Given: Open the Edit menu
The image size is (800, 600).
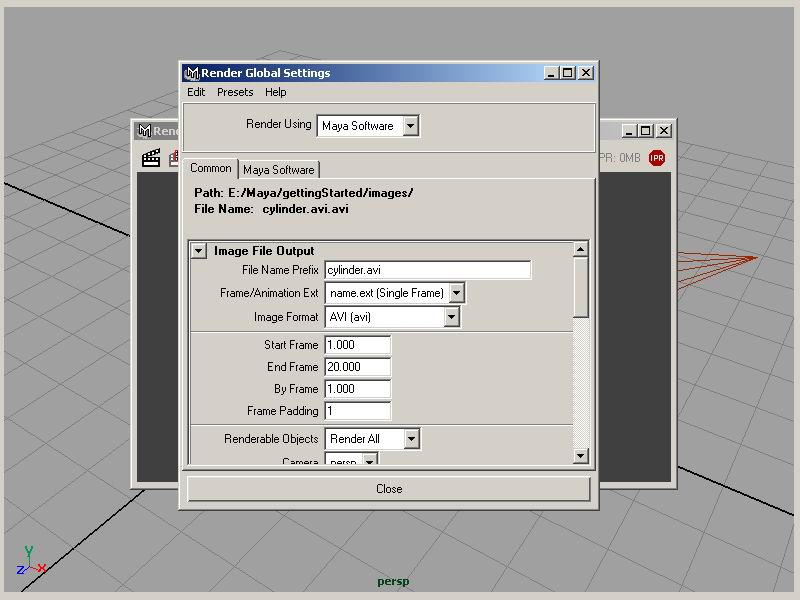Looking at the screenshot, I should (196, 92).
